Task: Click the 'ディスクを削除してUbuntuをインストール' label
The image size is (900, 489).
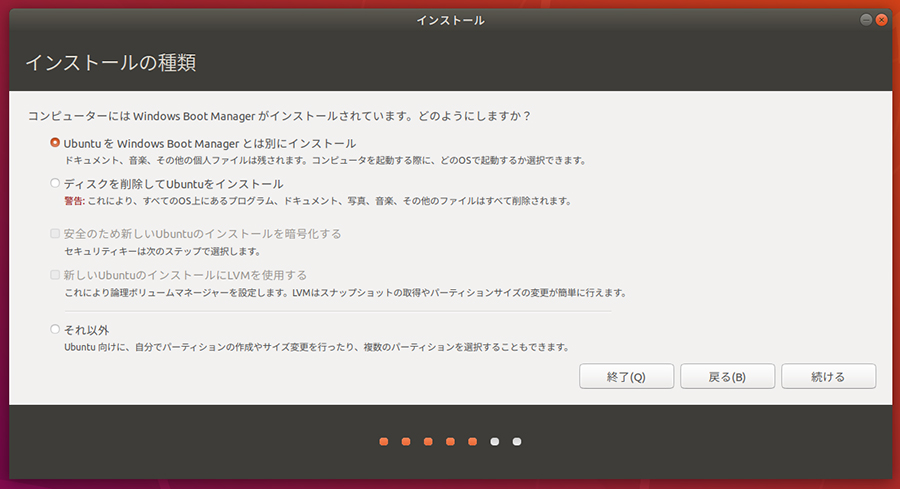Action: pos(173,184)
